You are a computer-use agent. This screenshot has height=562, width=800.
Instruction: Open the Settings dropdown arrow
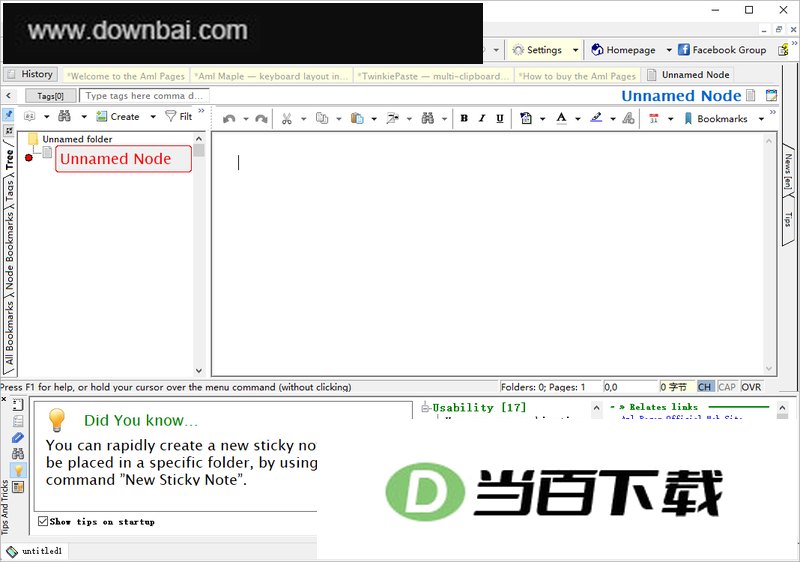[x=576, y=50]
